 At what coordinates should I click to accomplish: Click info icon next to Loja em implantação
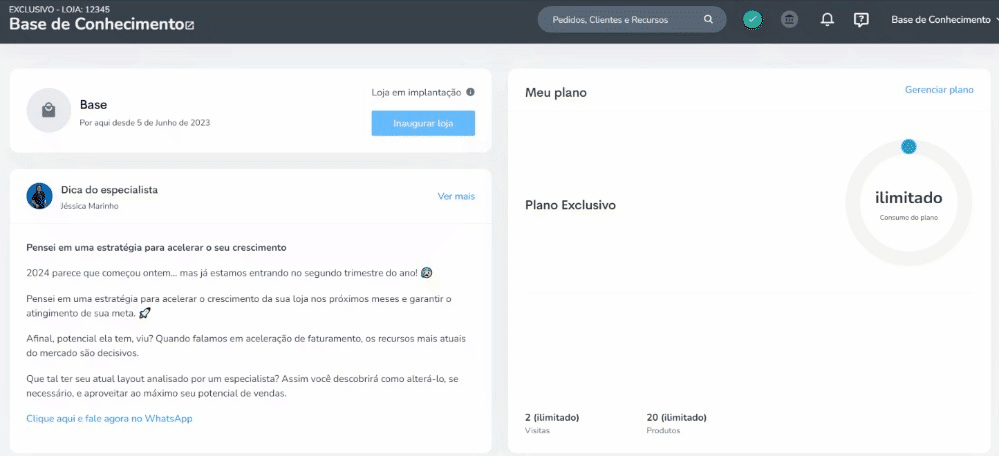pyautogui.click(x=470, y=92)
